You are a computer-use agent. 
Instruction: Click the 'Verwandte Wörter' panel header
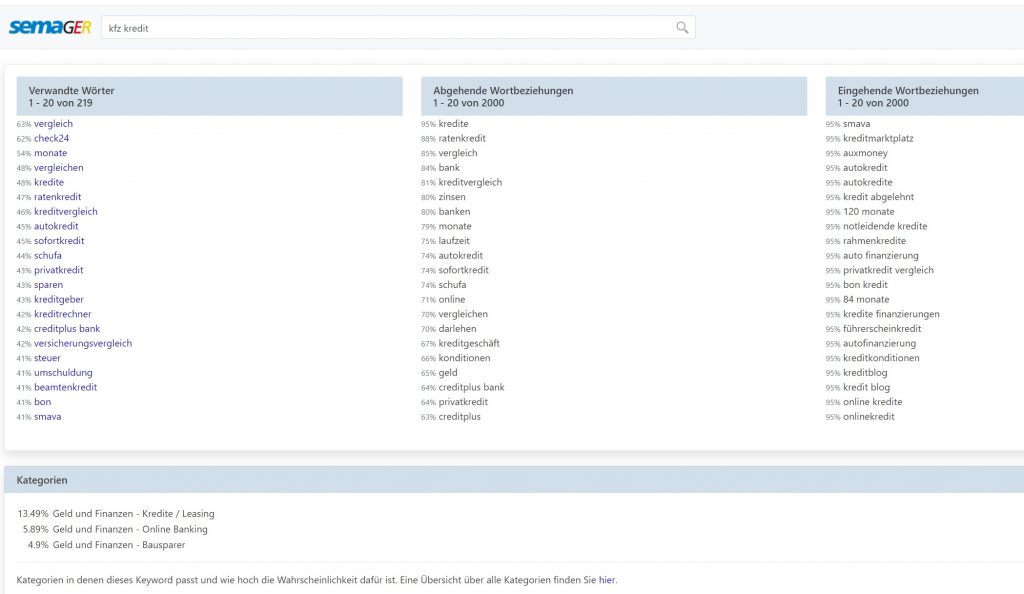[210, 96]
